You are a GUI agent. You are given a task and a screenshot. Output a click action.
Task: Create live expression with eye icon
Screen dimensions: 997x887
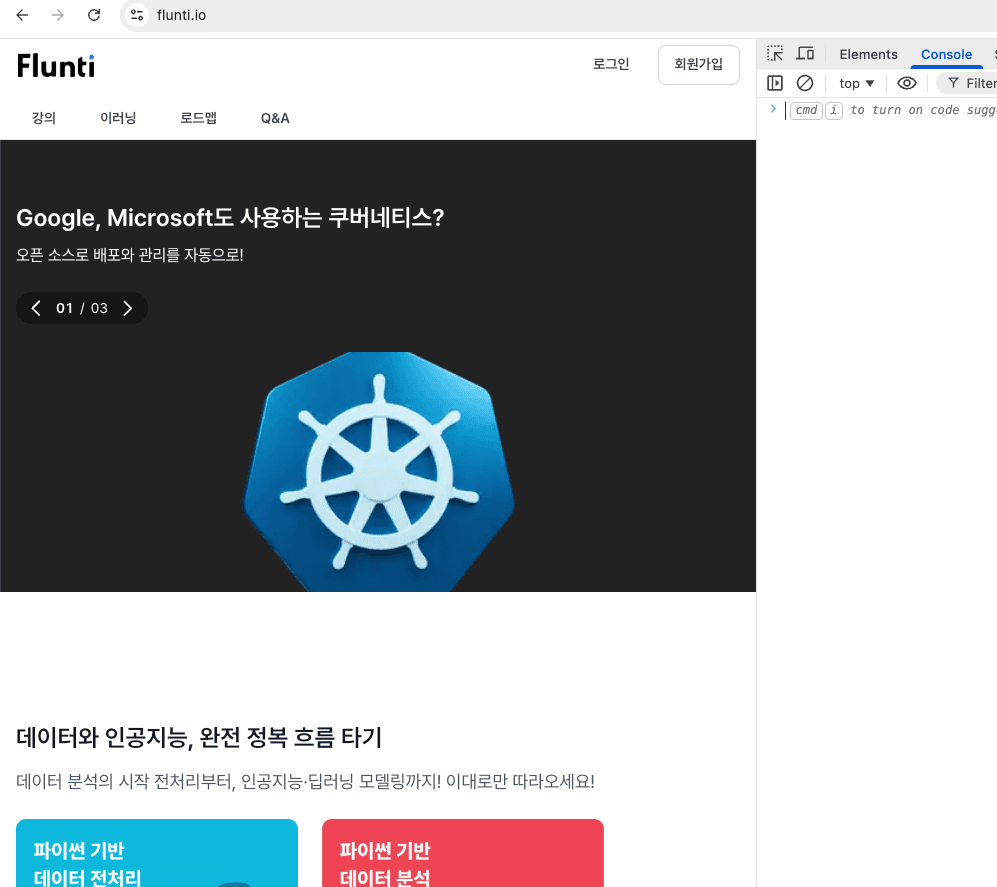click(x=907, y=83)
